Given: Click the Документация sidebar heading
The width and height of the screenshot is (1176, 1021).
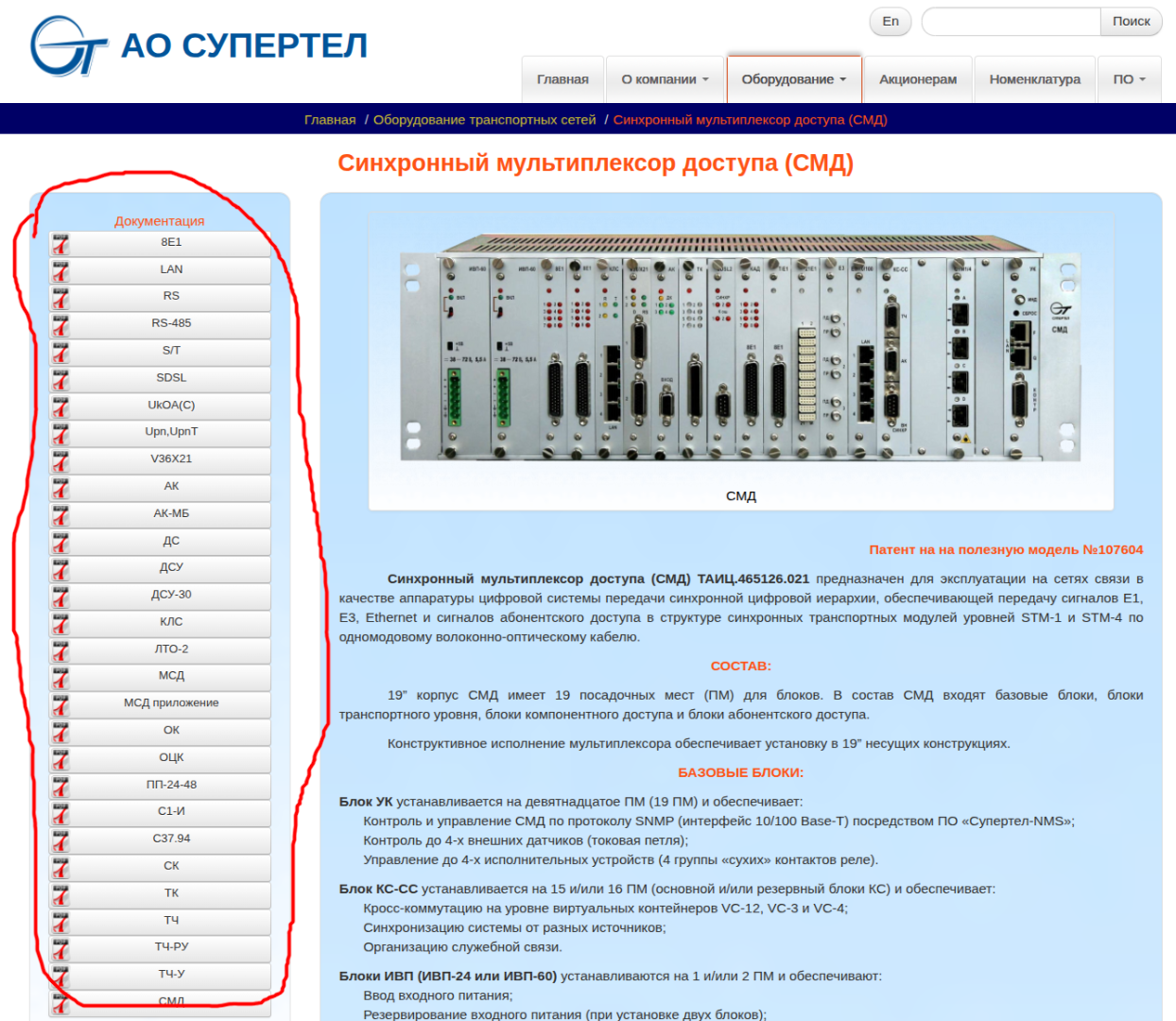Looking at the screenshot, I should click(160, 221).
